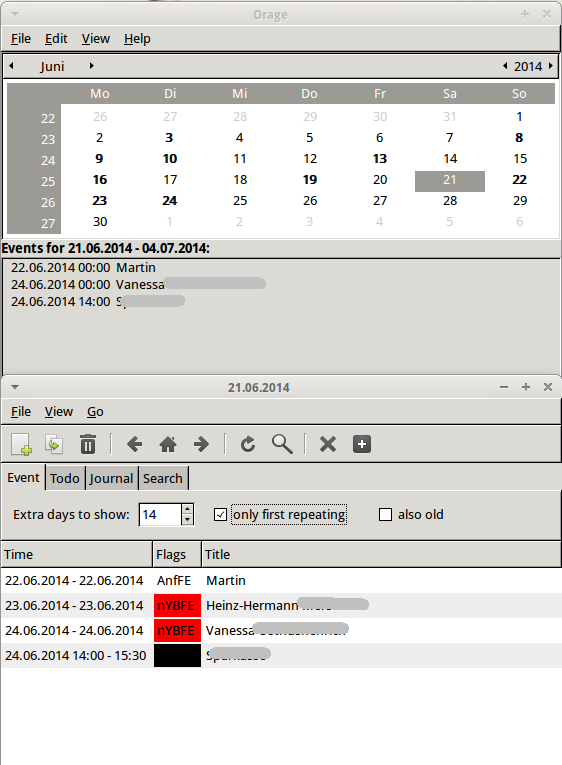Switch to the Event tab
This screenshot has height=765, width=562.
click(23, 478)
